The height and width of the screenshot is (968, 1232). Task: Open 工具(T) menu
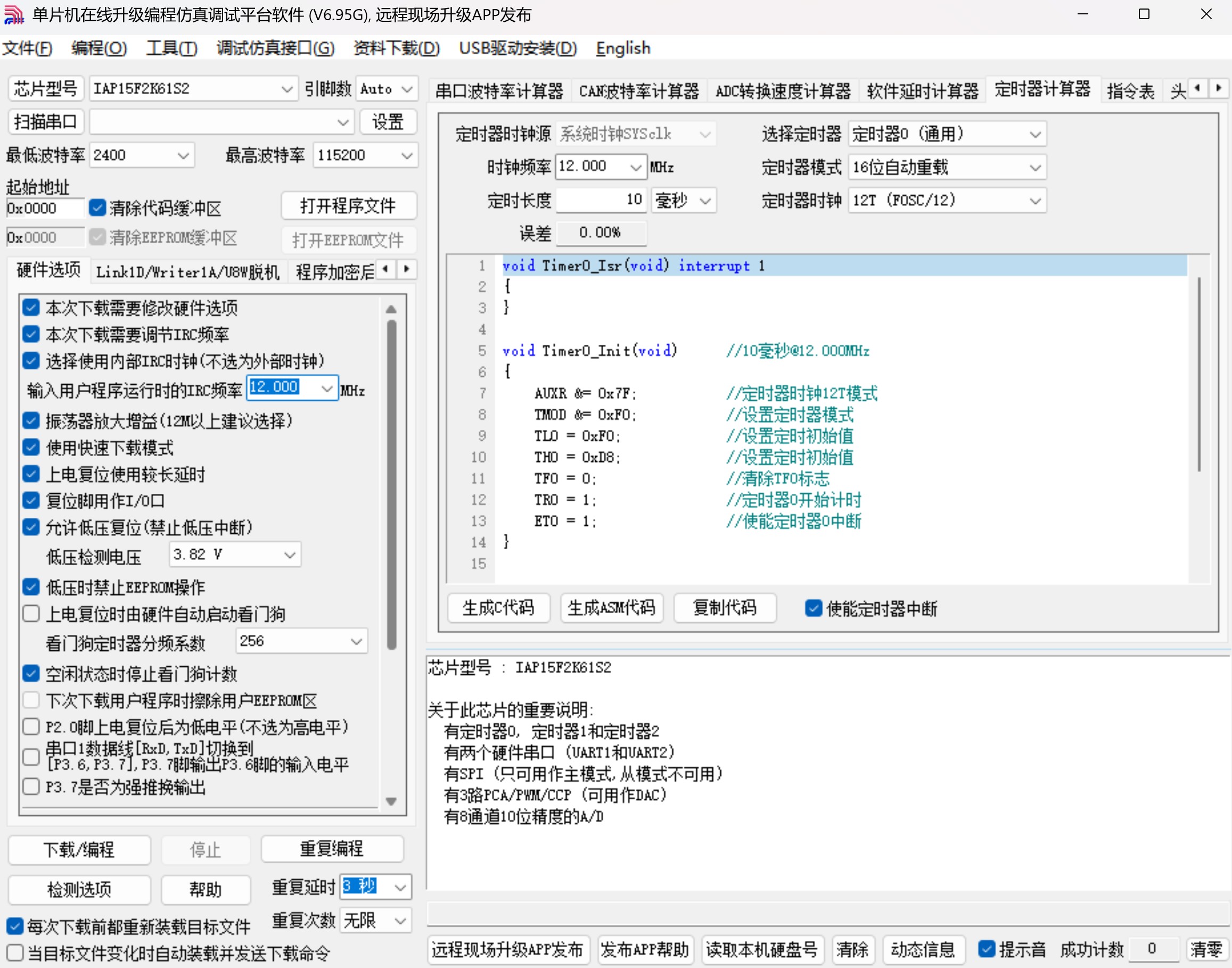coord(171,48)
